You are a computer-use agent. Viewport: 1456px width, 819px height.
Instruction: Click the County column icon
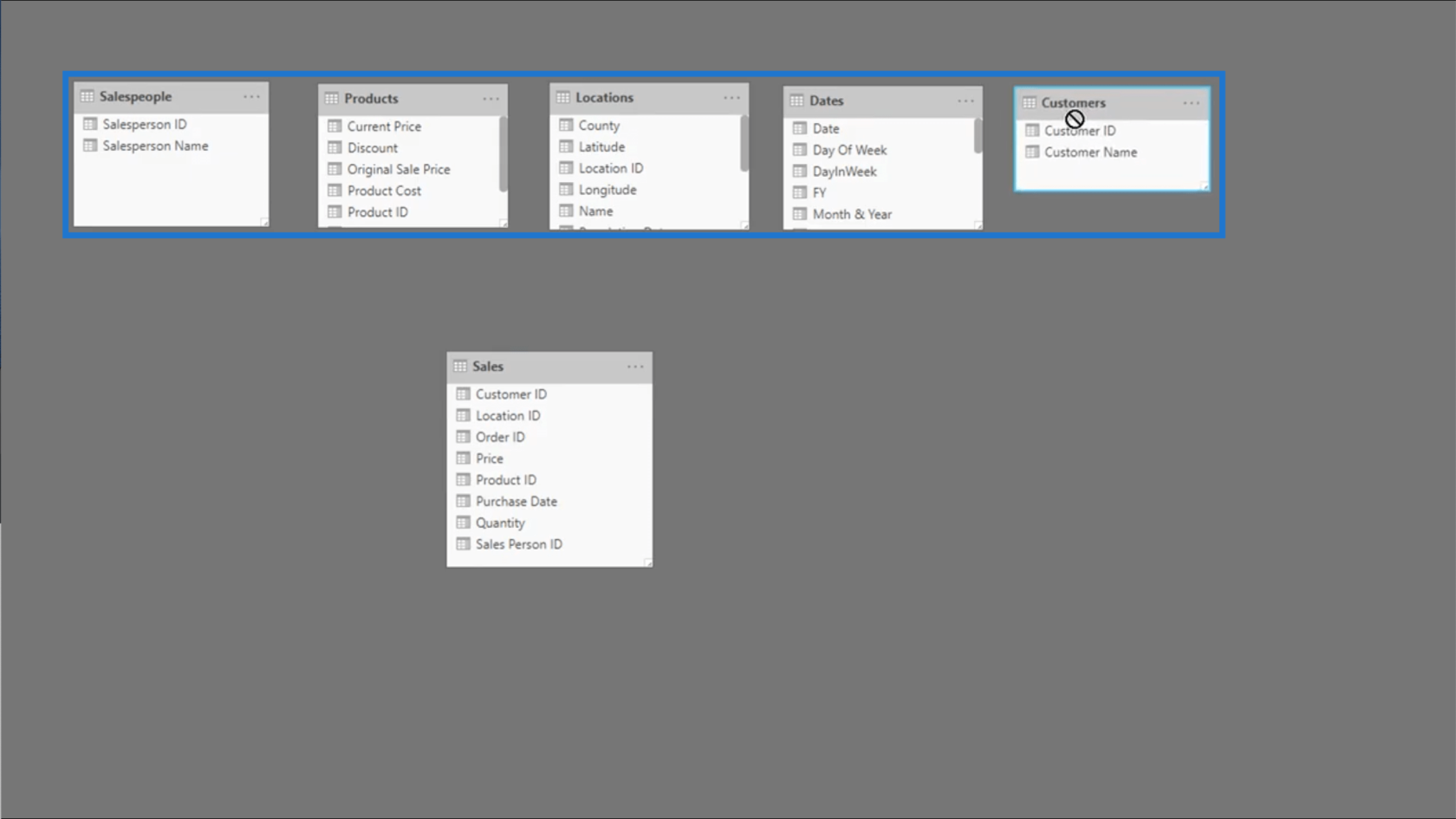[x=566, y=126]
